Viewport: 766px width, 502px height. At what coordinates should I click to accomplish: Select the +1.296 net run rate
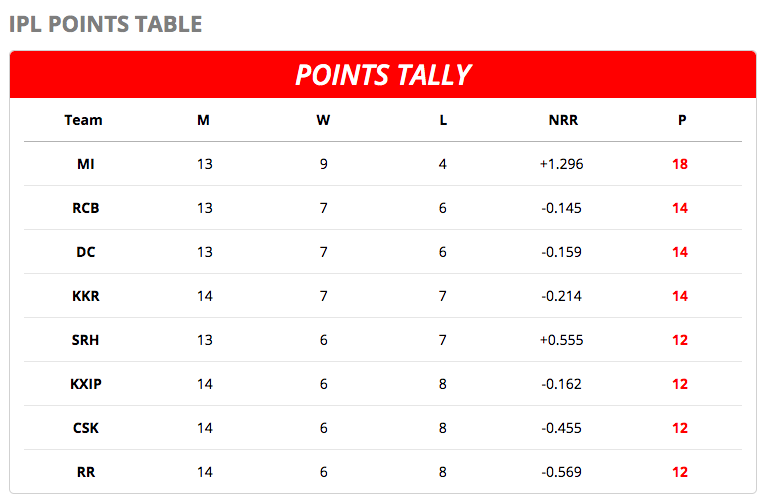[561, 164]
